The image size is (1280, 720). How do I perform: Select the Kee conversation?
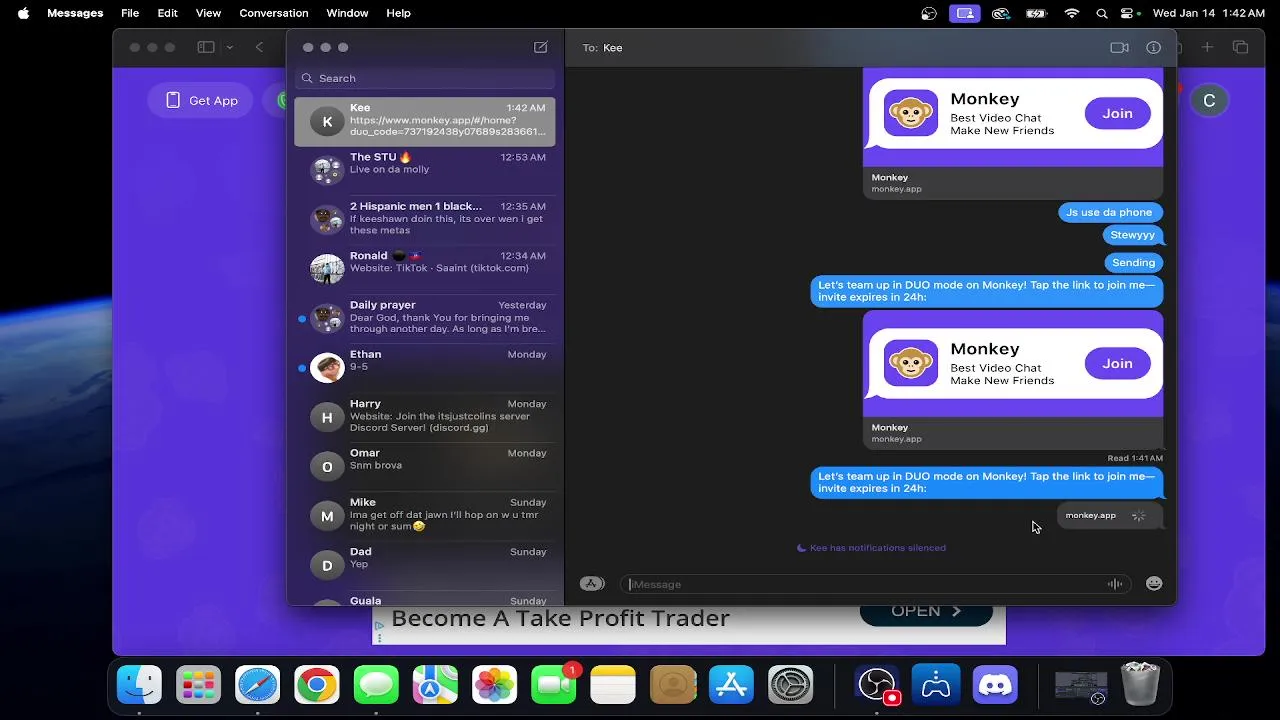click(x=425, y=121)
